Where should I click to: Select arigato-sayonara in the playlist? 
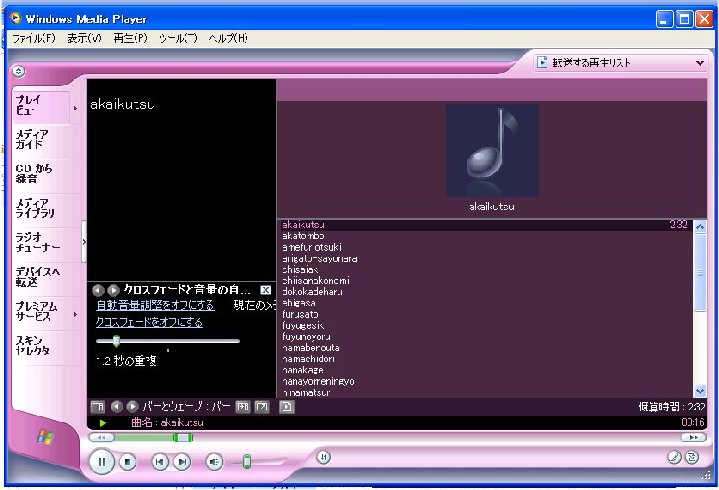click(x=486, y=259)
